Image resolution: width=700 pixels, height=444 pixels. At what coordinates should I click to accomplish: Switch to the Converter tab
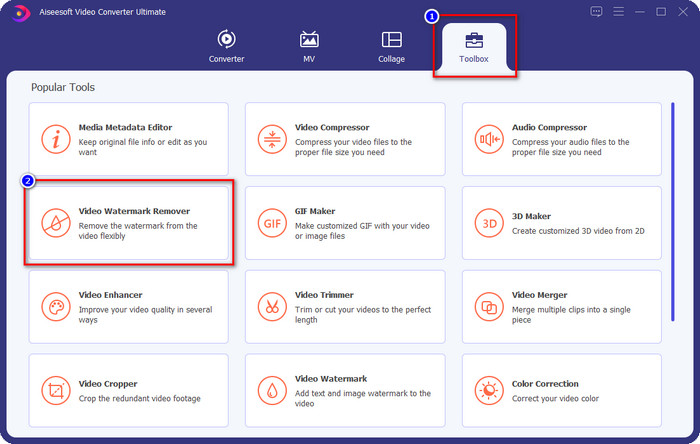pos(226,47)
